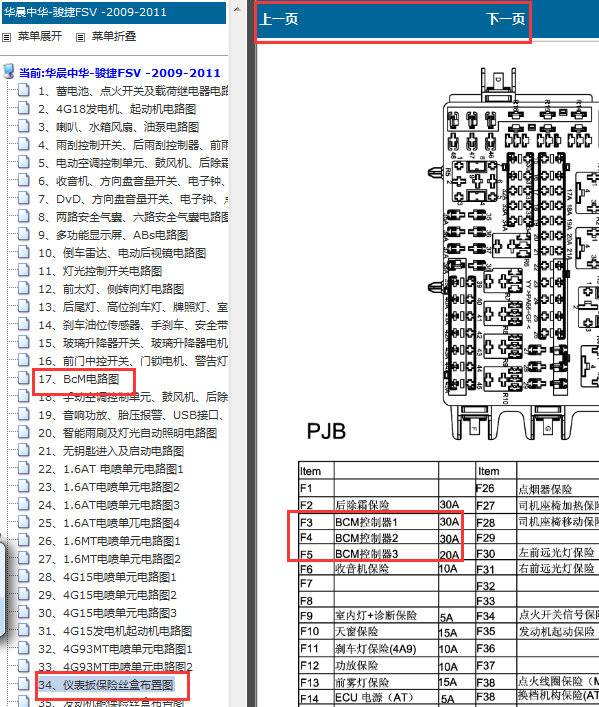Screen dimensions: 599x707
Task: Click document icon beside 25、1.6AT电喷单元电路图4
Action: (x=23, y=522)
